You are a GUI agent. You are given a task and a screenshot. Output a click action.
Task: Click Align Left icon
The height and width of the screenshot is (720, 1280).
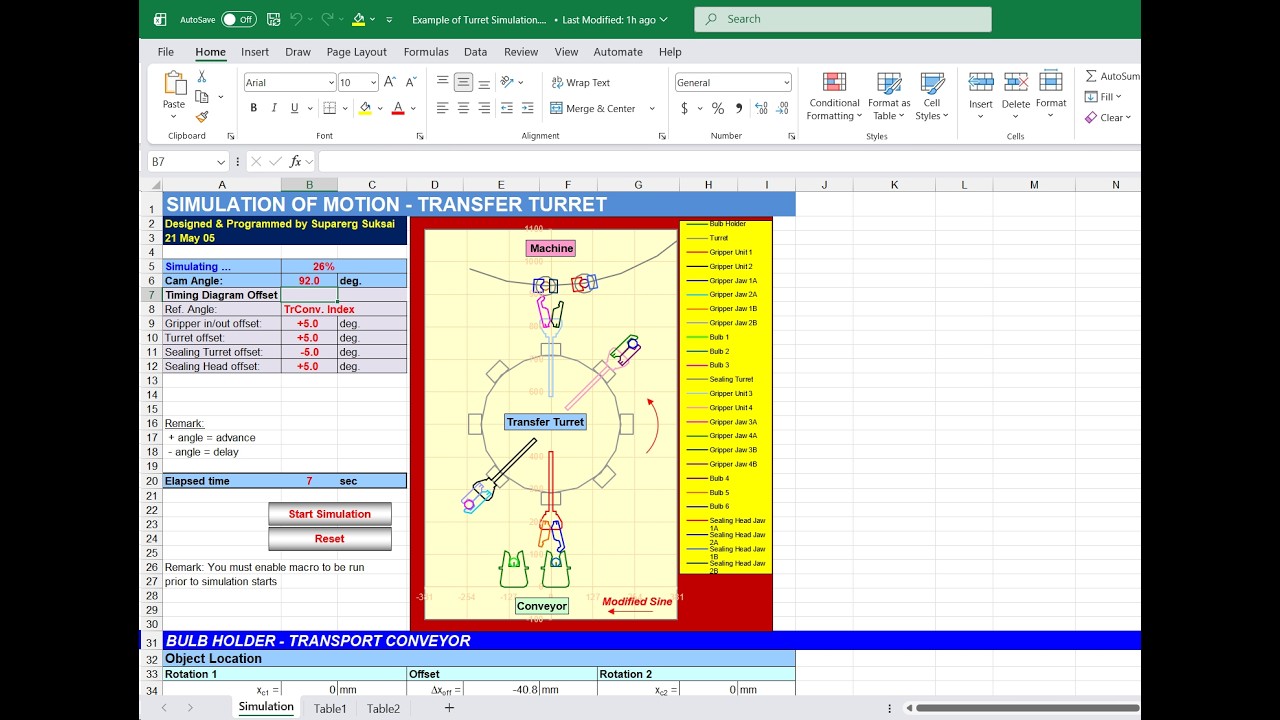(442, 108)
